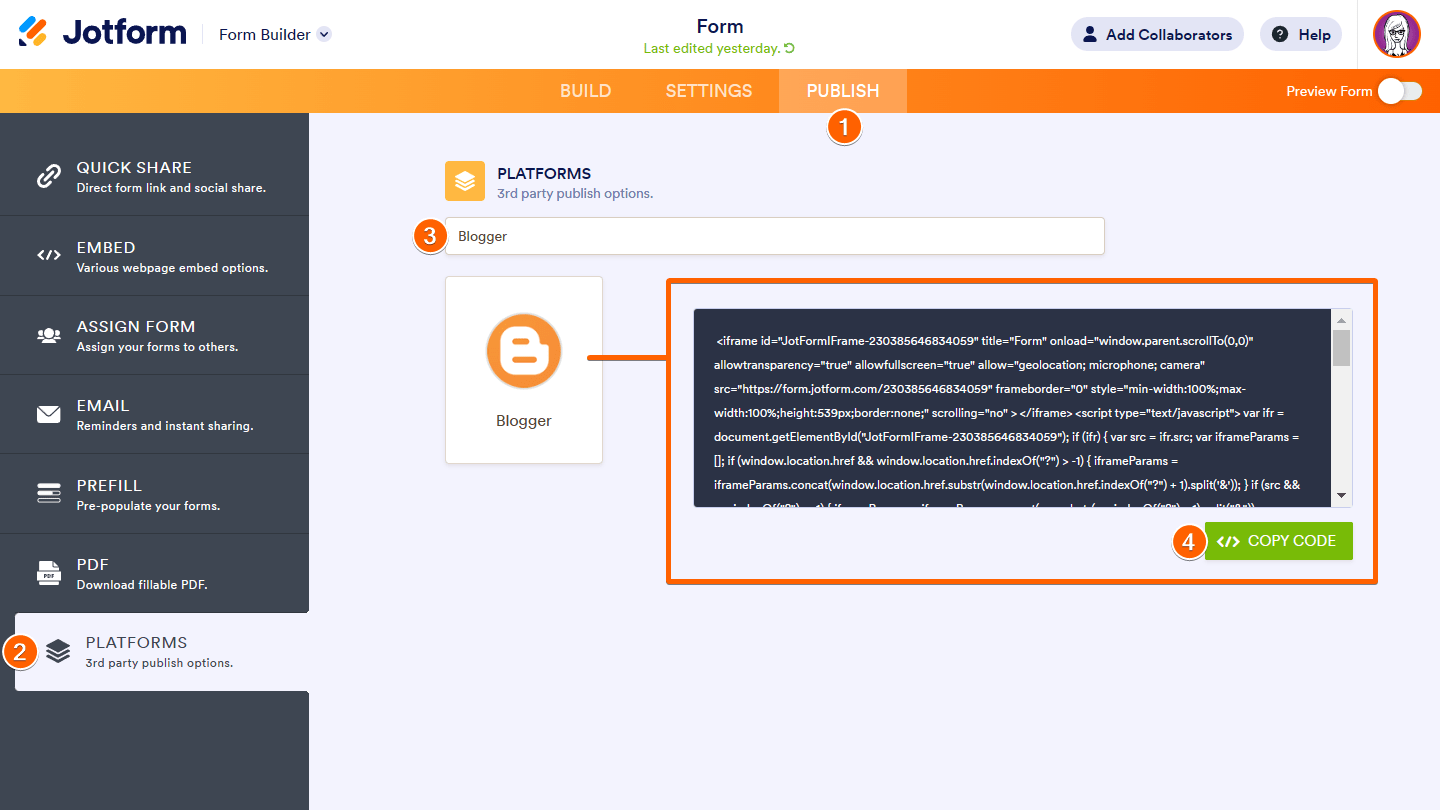The image size is (1440, 810).
Task: Click the '3rd party publish options.' heading subtitle
Action: (x=575, y=193)
